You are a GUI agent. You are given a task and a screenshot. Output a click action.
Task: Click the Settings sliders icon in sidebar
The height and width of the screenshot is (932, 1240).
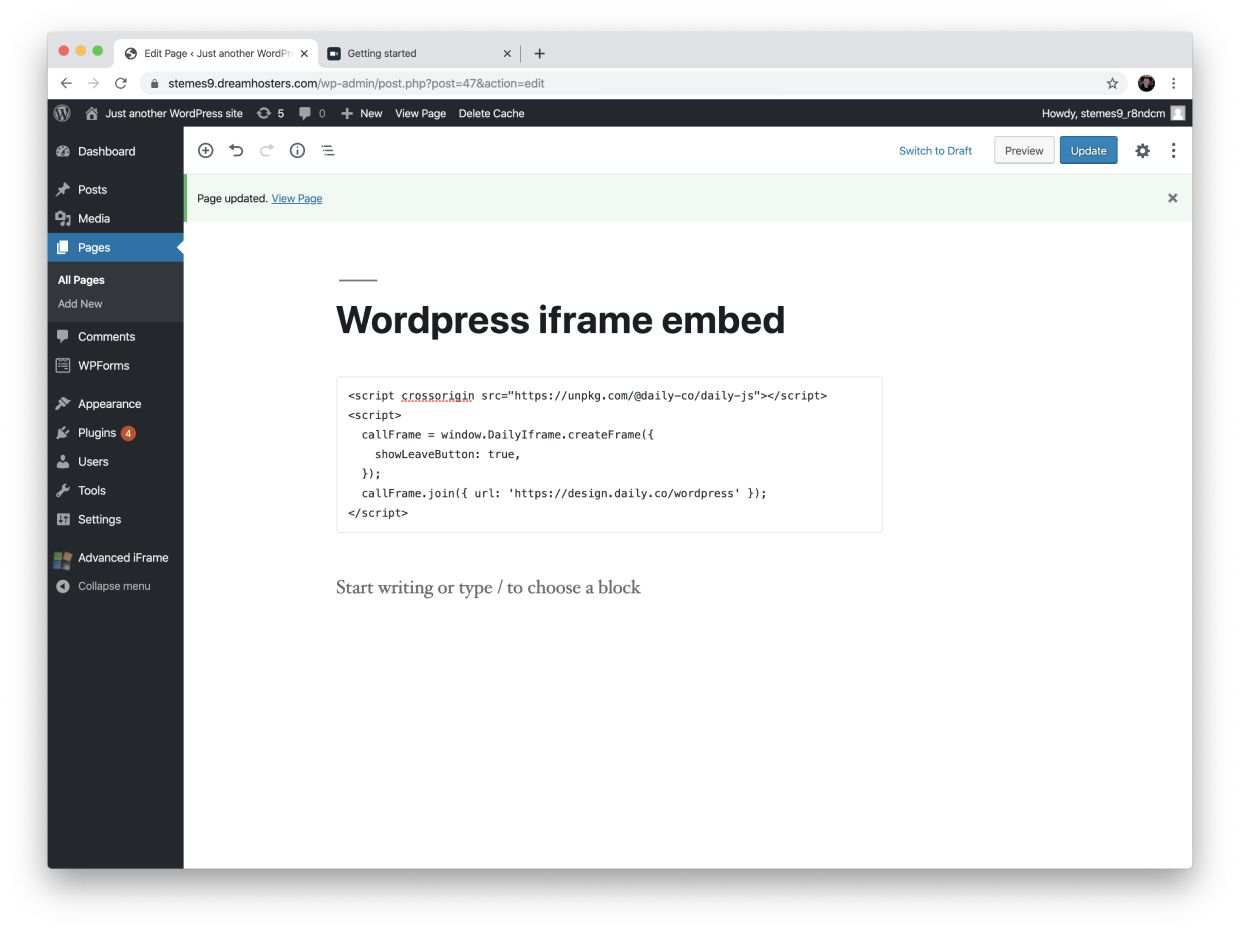tap(63, 519)
